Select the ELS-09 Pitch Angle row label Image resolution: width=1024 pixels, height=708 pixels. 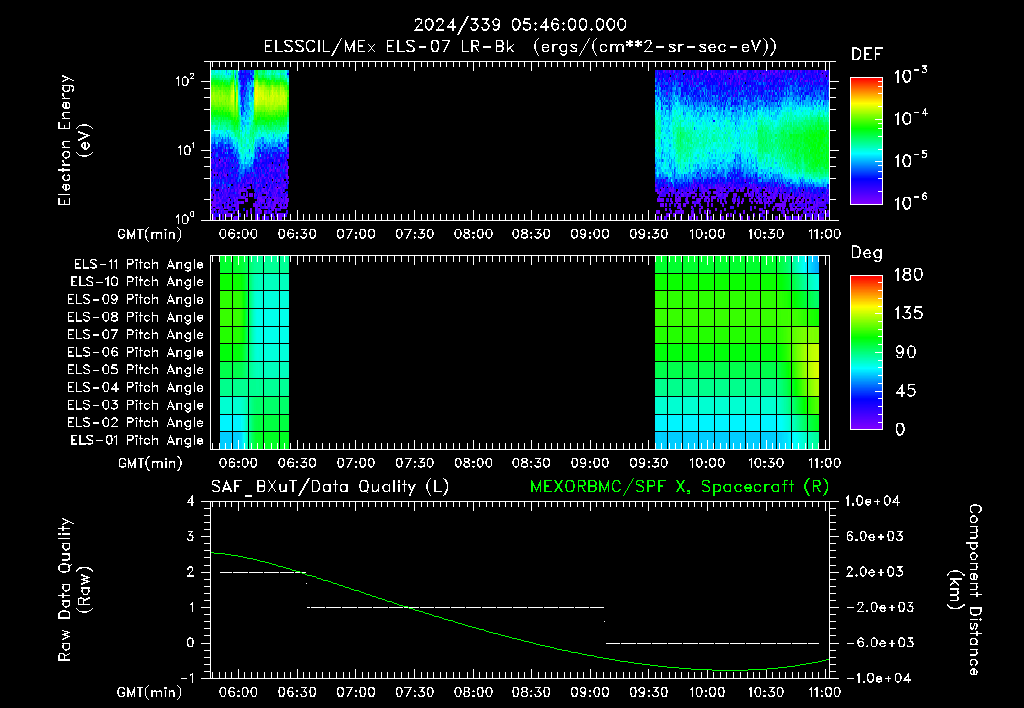136,300
